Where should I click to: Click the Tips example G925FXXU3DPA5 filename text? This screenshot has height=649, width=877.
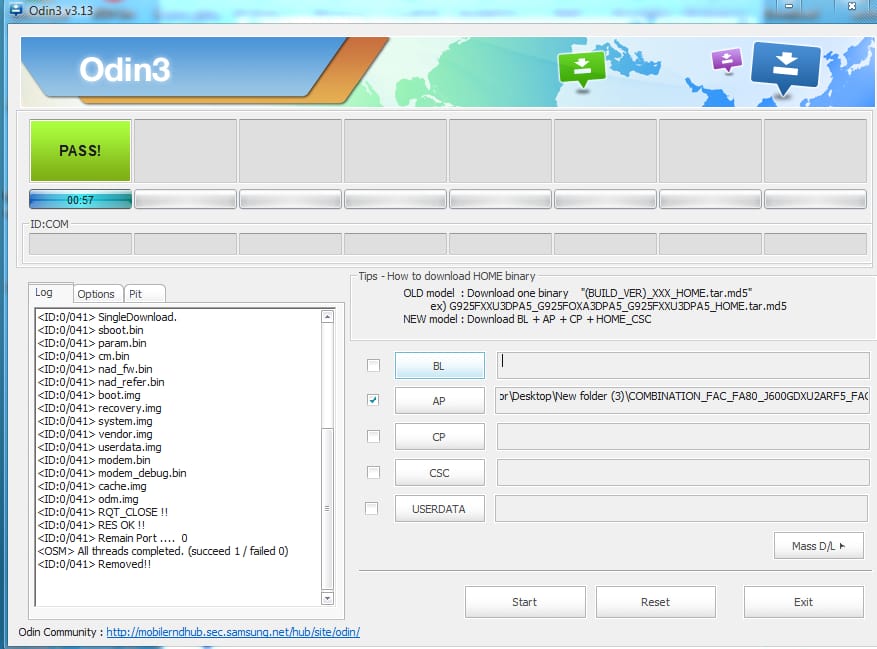pos(617,306)
